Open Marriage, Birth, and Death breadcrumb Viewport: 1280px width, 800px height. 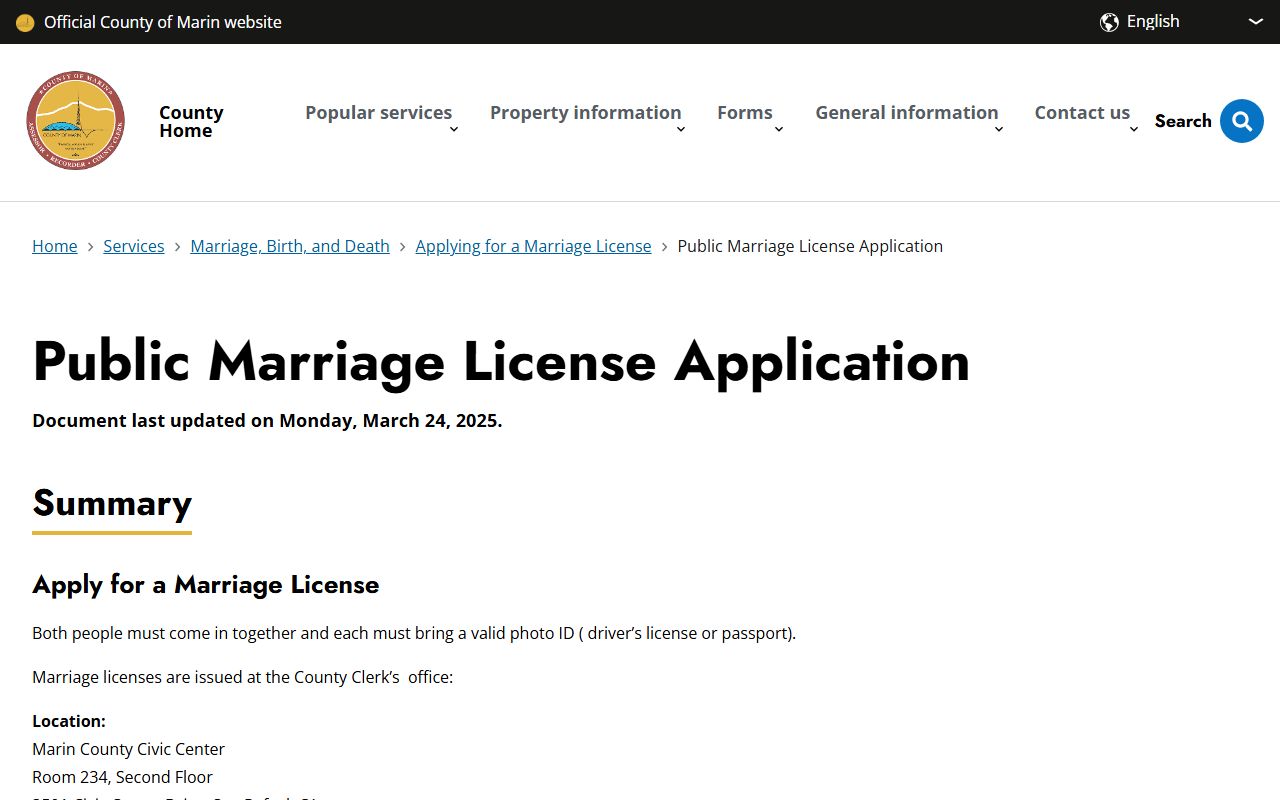click(290, 246)
